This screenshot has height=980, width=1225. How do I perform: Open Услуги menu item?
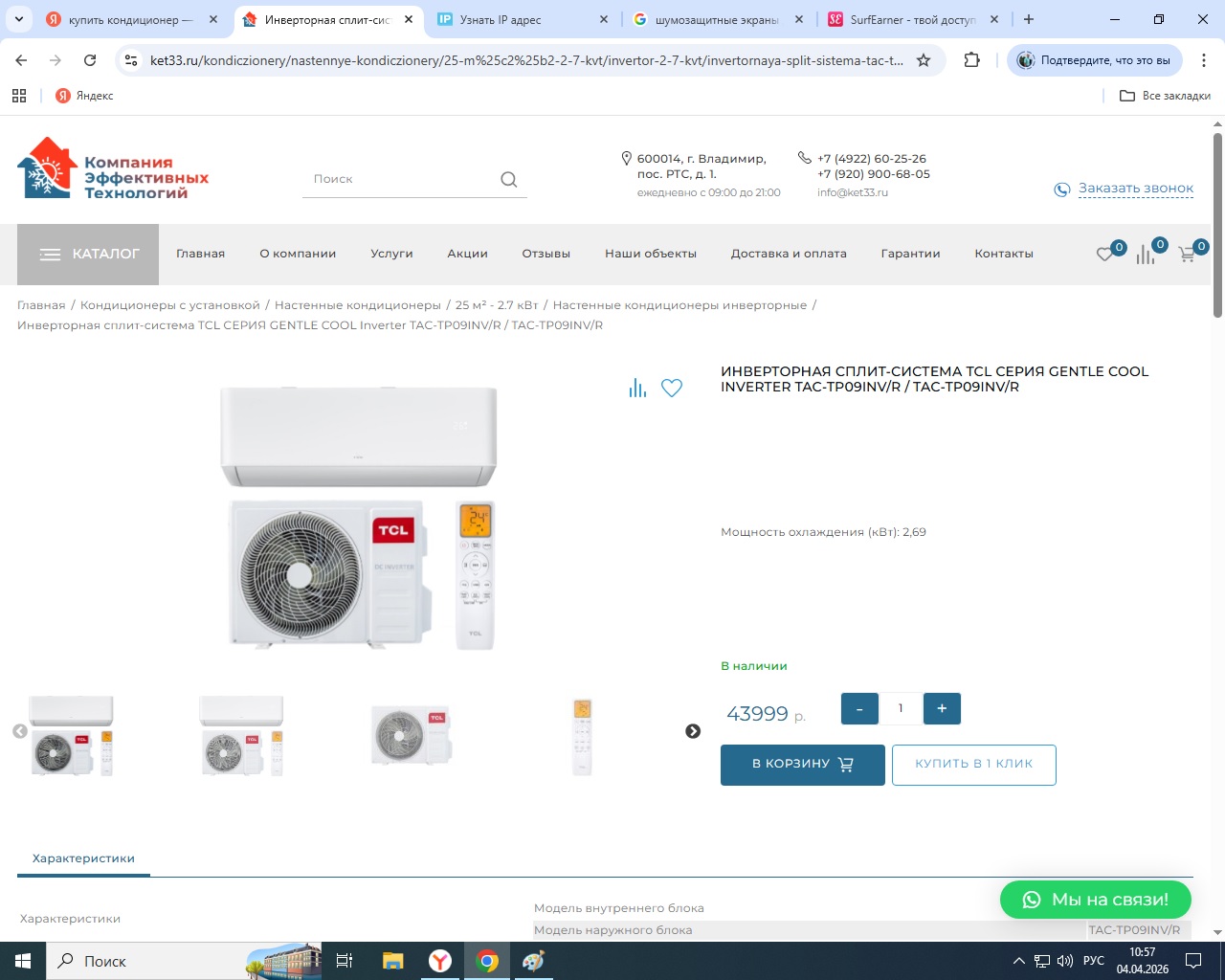[391, 254]
